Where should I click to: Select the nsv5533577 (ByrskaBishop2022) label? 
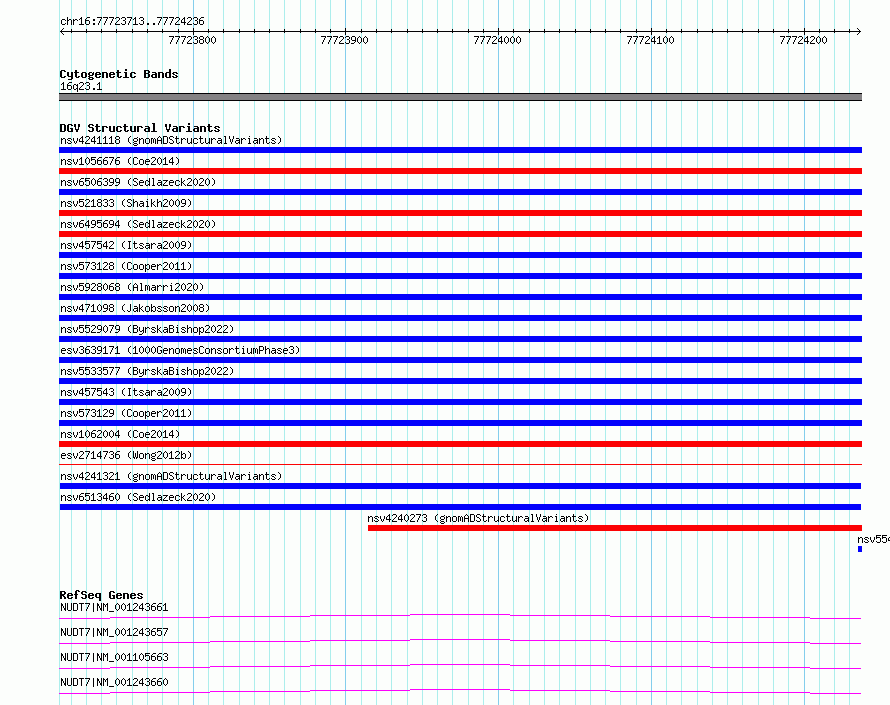(x=147, y=371)
